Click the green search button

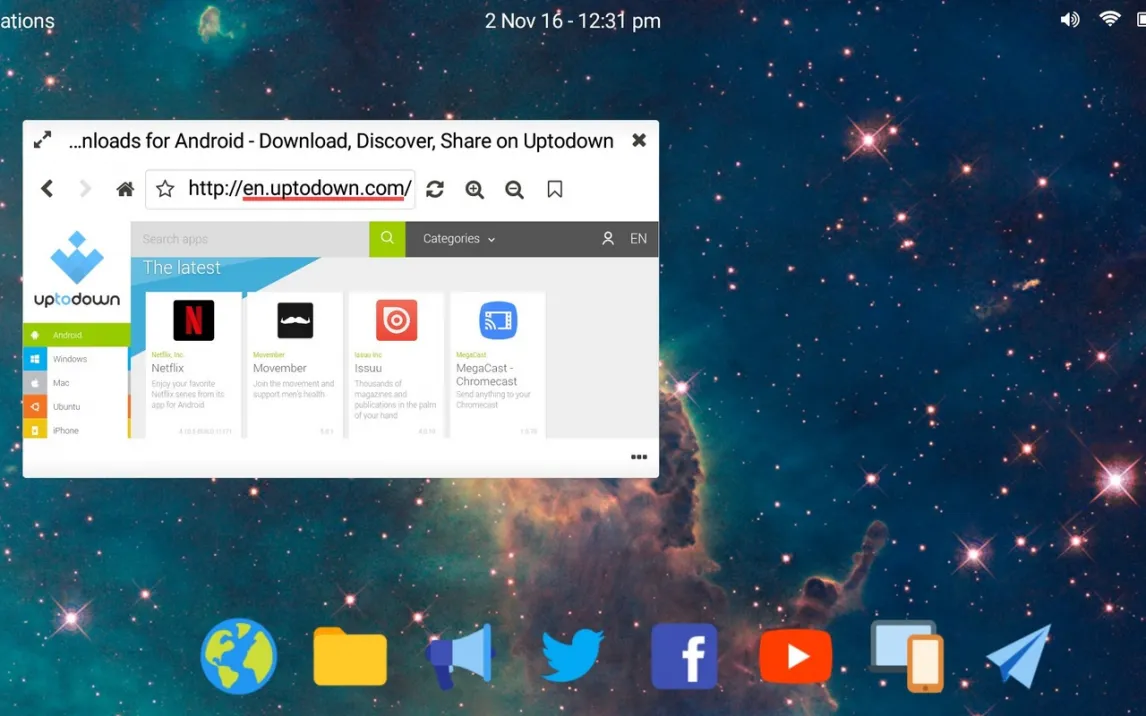(387, 239)
